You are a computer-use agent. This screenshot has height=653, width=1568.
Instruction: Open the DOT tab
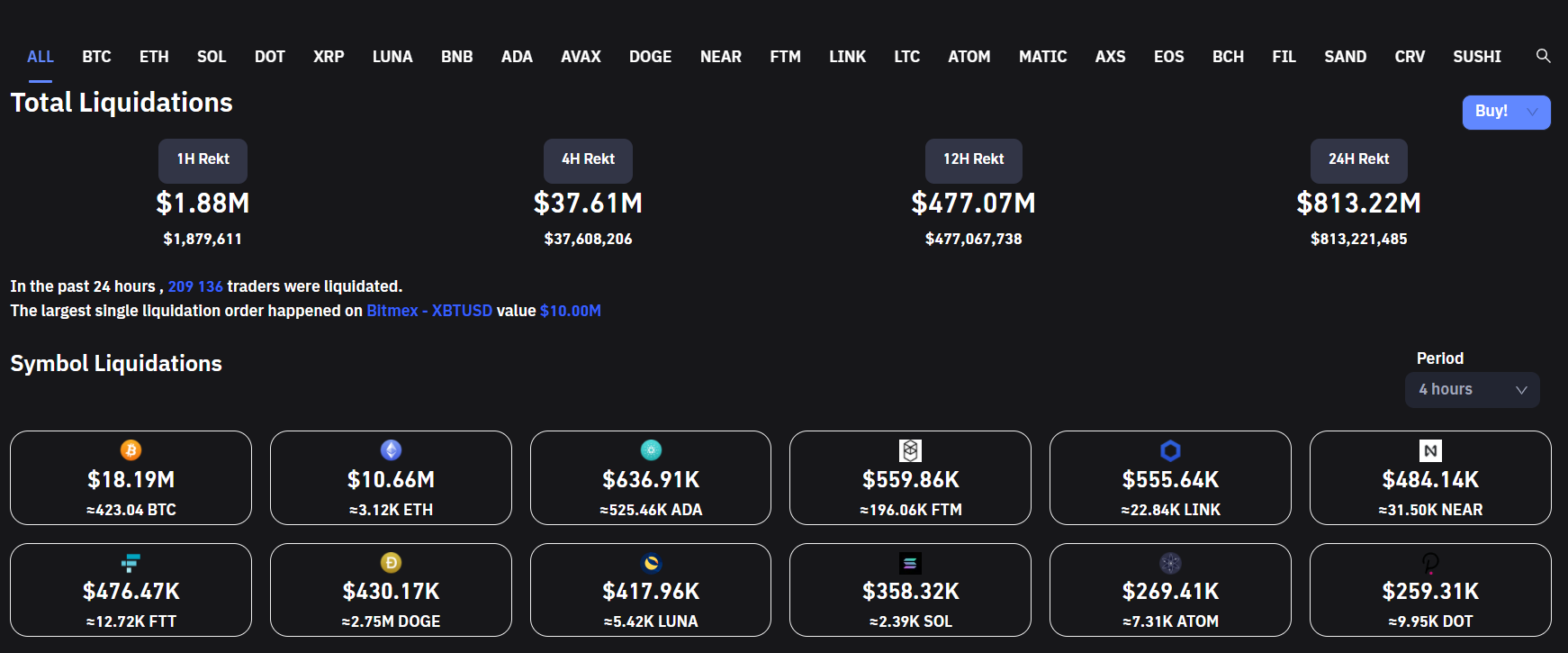[x=270, y=57]
